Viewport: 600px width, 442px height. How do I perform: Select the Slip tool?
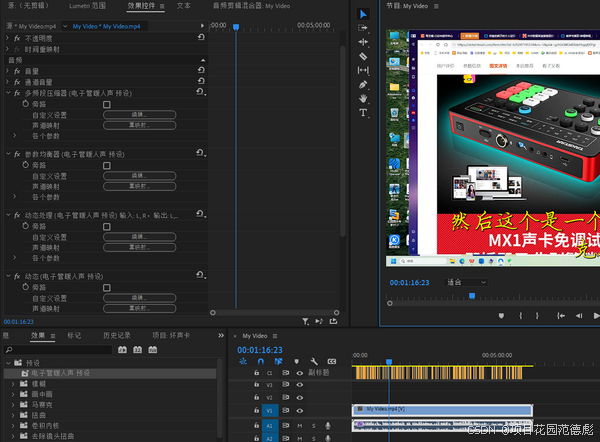pos(363,70)
